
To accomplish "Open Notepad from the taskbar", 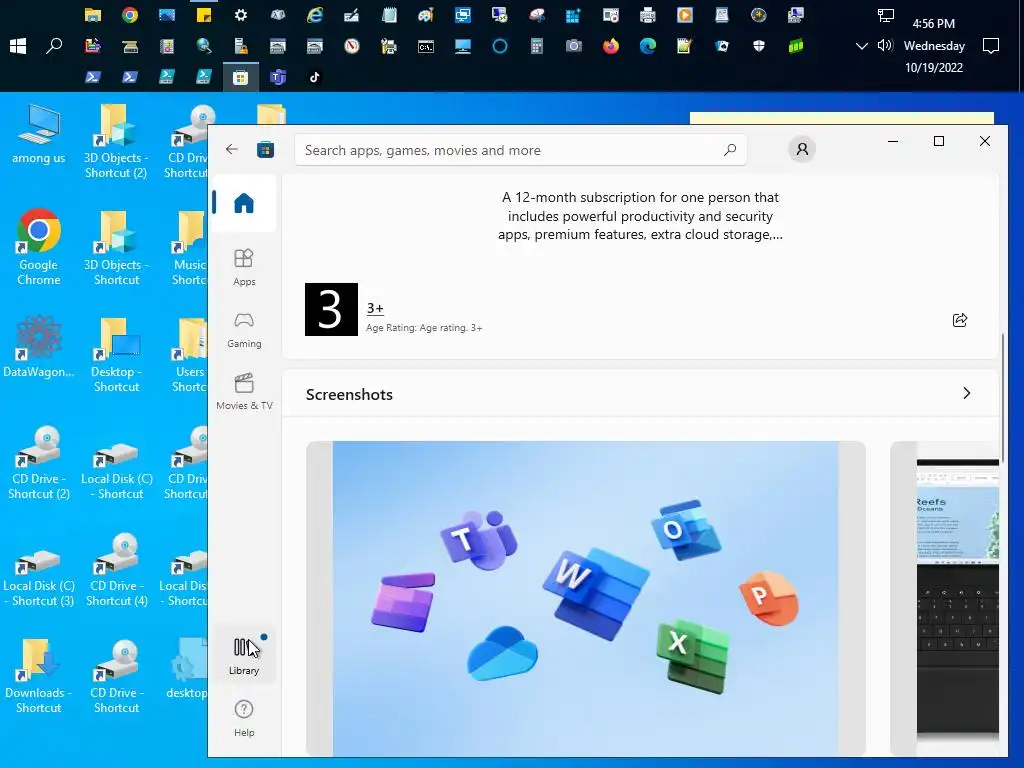I will [x=389, y=15].
